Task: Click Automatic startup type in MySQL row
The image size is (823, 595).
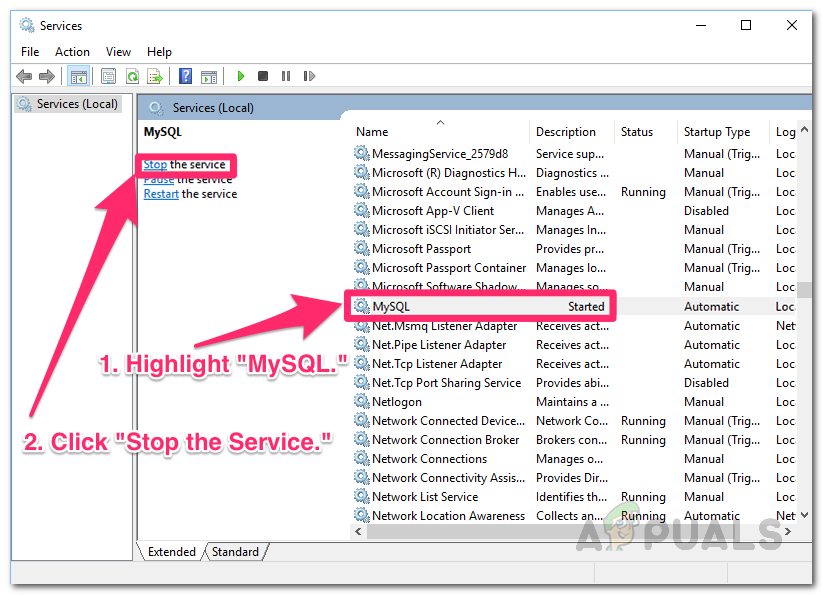Action: [711, 306]
